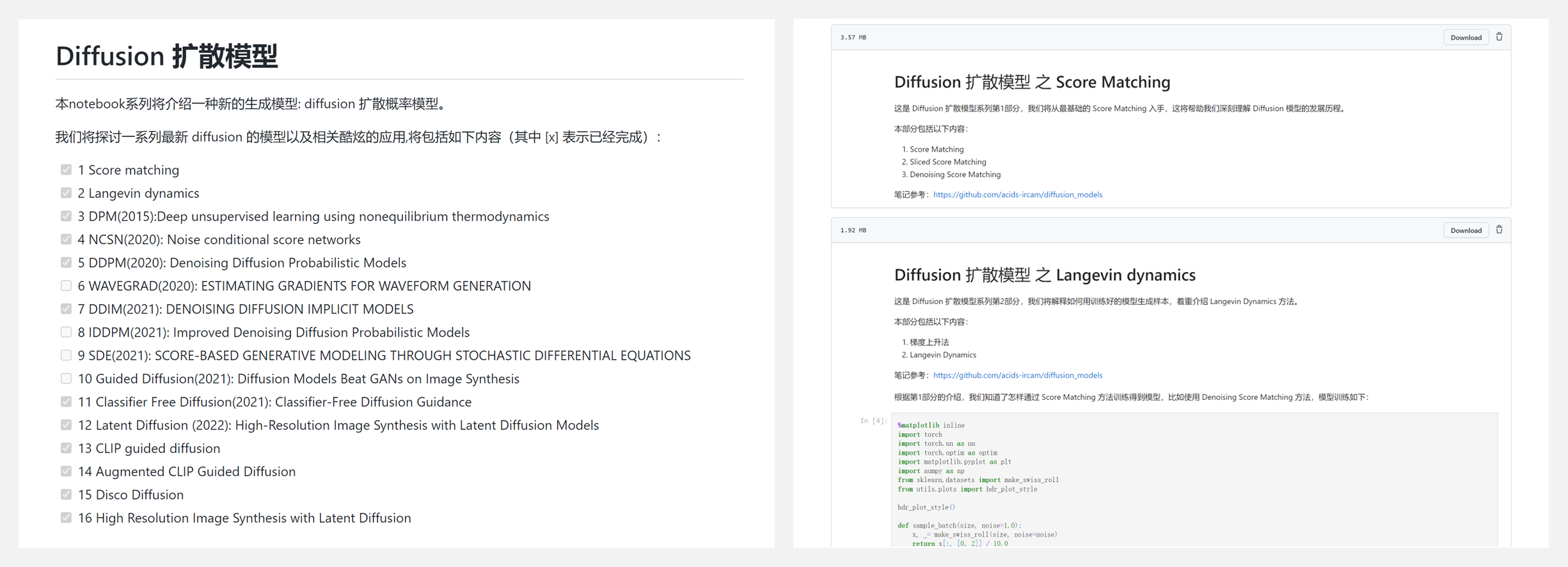Screen dimensions: 1568x567
Task: Download the 1.92 MB Langevin dynamics notebook
Action: tap(1466, 230)
